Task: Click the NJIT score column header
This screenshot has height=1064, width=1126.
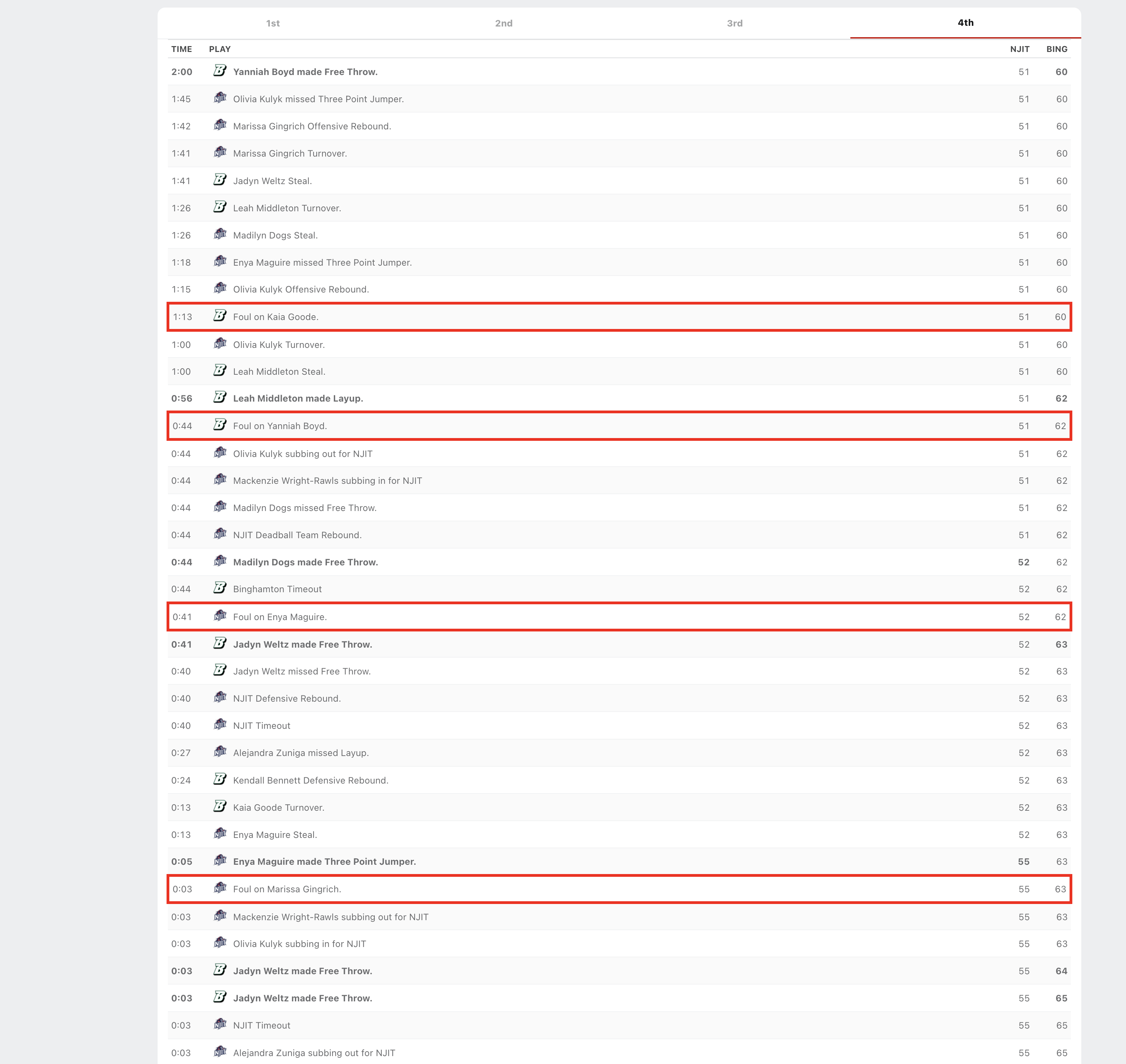Action: pyautogui.click(x=1019, y=49)
